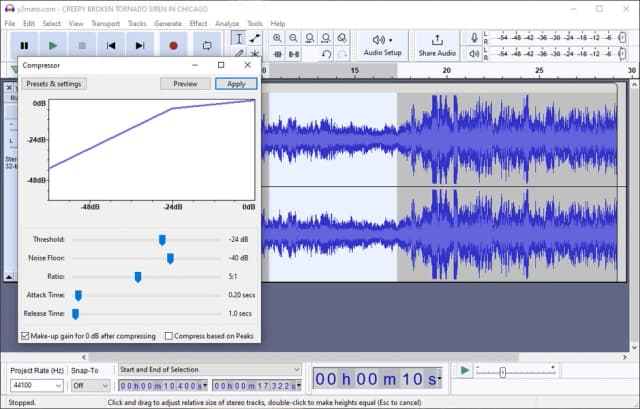
Task: Skip to End of the track
Action: (140, 46)
